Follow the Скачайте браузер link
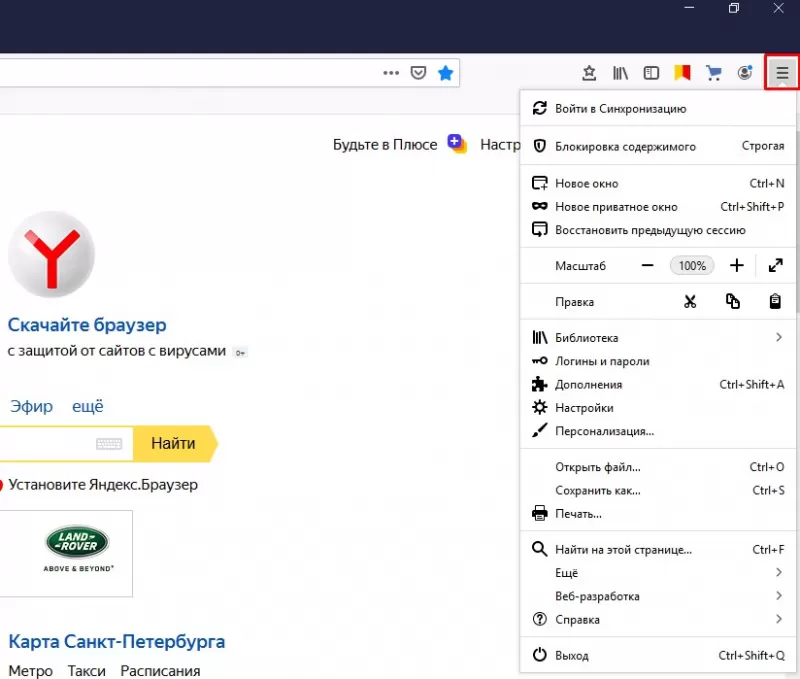 (87, 325)
